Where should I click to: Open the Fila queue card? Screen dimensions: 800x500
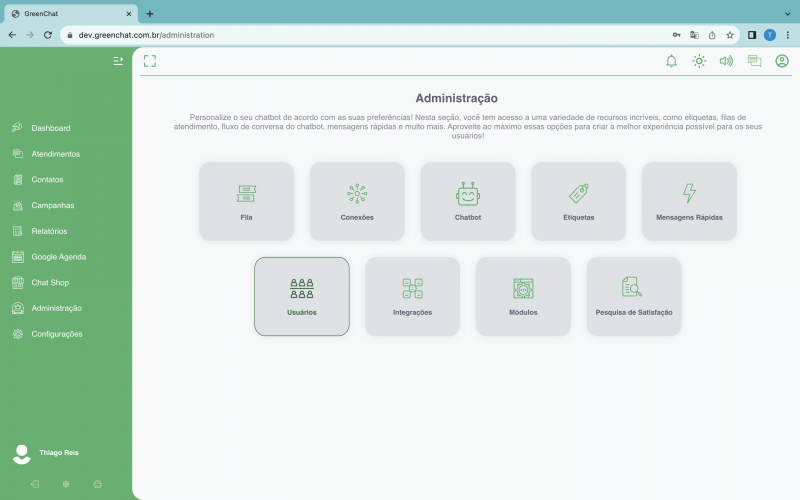246,201
